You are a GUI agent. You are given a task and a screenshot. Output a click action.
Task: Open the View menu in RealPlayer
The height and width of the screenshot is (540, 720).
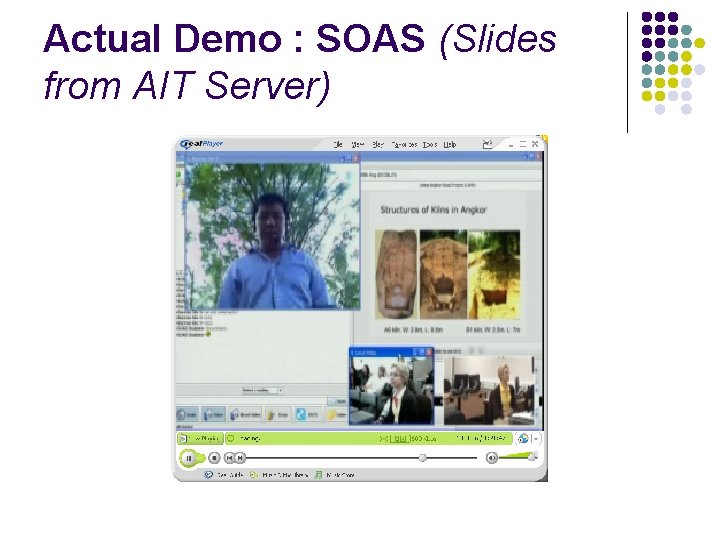coord(357,144)
